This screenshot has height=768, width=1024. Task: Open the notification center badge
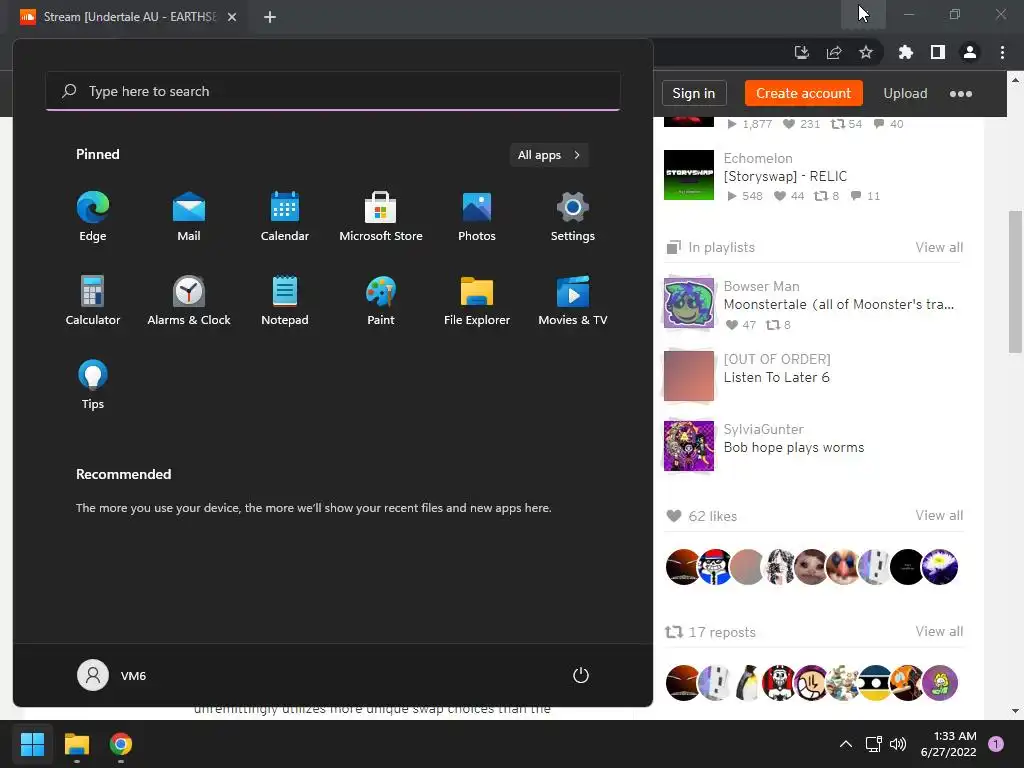coord(996,744)
